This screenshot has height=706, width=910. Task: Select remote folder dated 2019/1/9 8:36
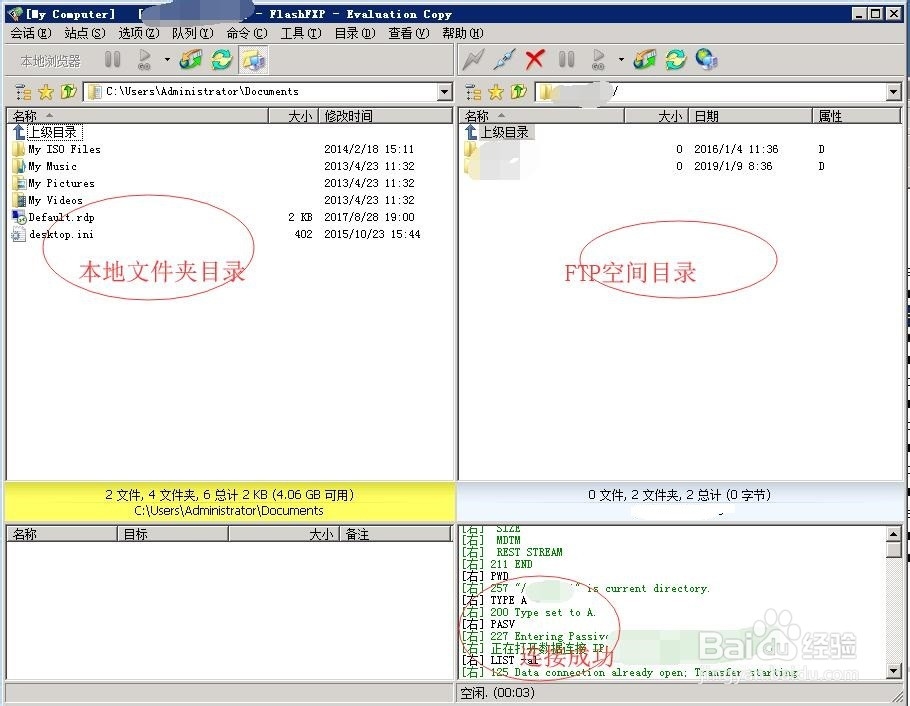(x=680, y=166)
